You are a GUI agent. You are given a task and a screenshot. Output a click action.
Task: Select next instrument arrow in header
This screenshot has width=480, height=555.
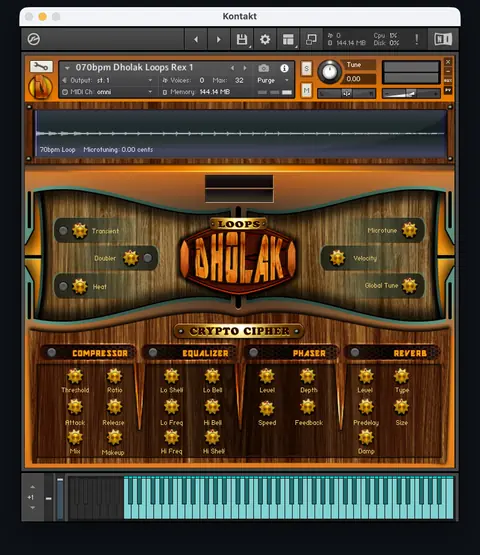point(245,68)
